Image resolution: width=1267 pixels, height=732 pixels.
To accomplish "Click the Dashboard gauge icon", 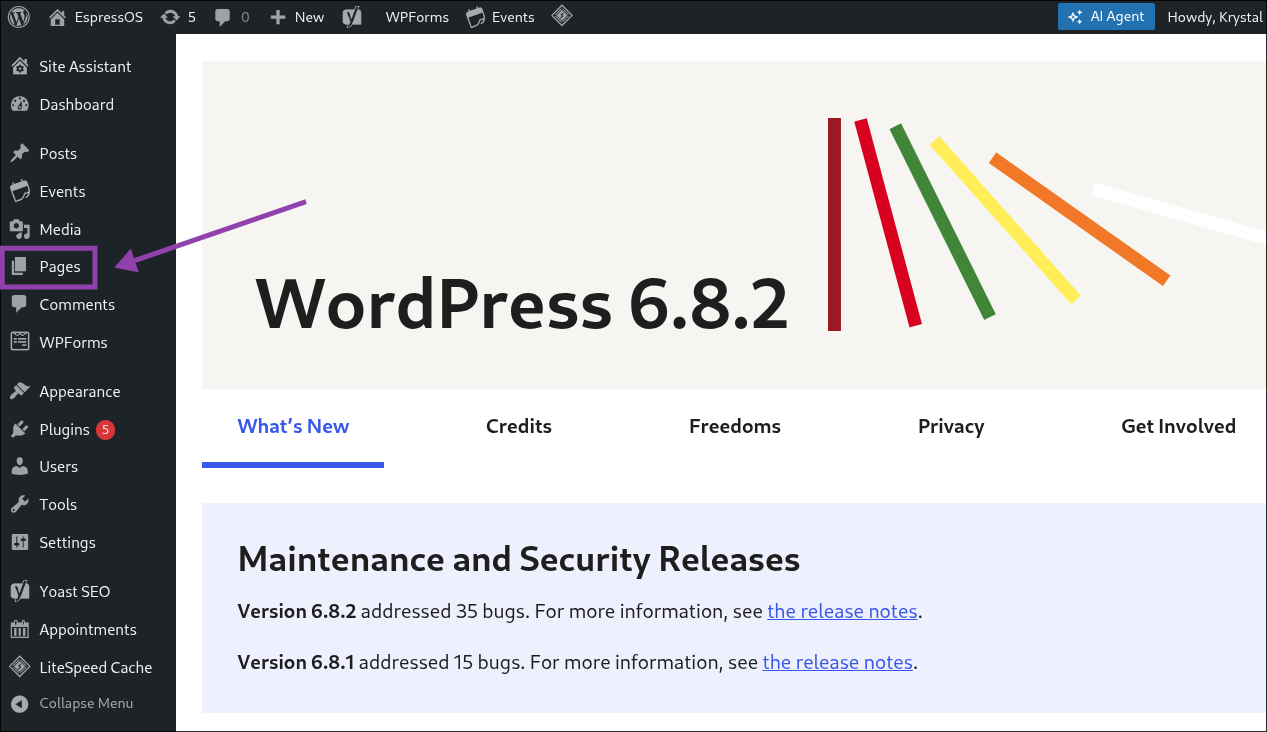I will click(19, 105).
